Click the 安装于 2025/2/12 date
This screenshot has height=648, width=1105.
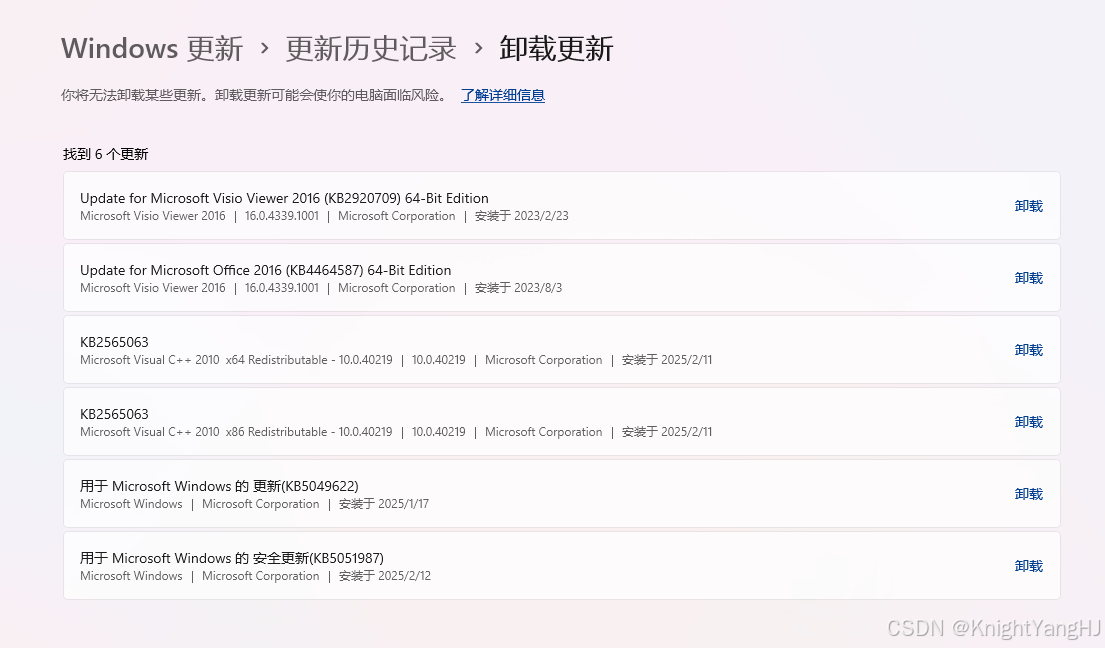[385, 576]
